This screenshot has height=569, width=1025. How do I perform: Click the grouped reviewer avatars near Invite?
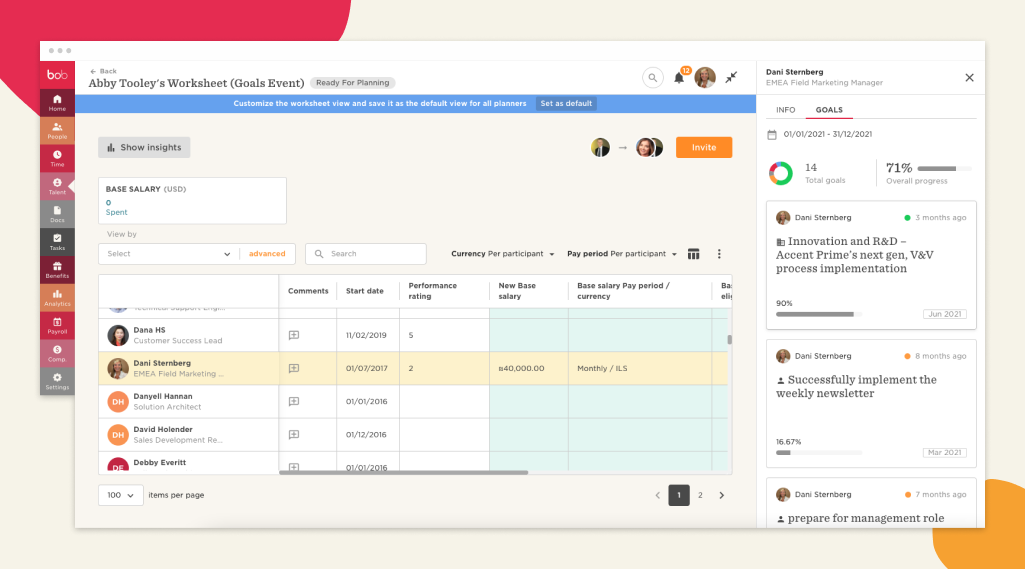coord(649,147)
